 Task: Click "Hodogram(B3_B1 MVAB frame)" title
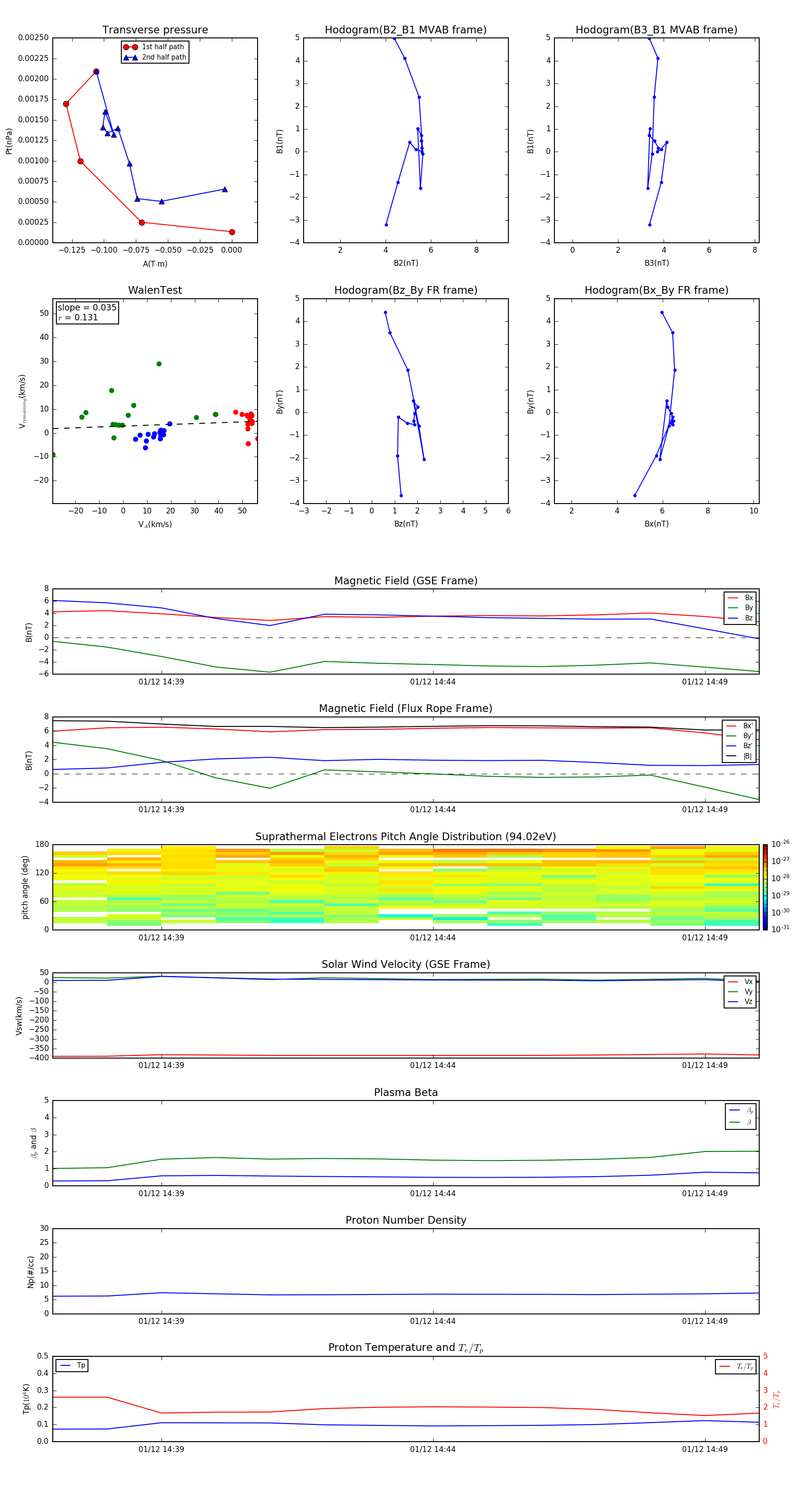click(656, 29)
